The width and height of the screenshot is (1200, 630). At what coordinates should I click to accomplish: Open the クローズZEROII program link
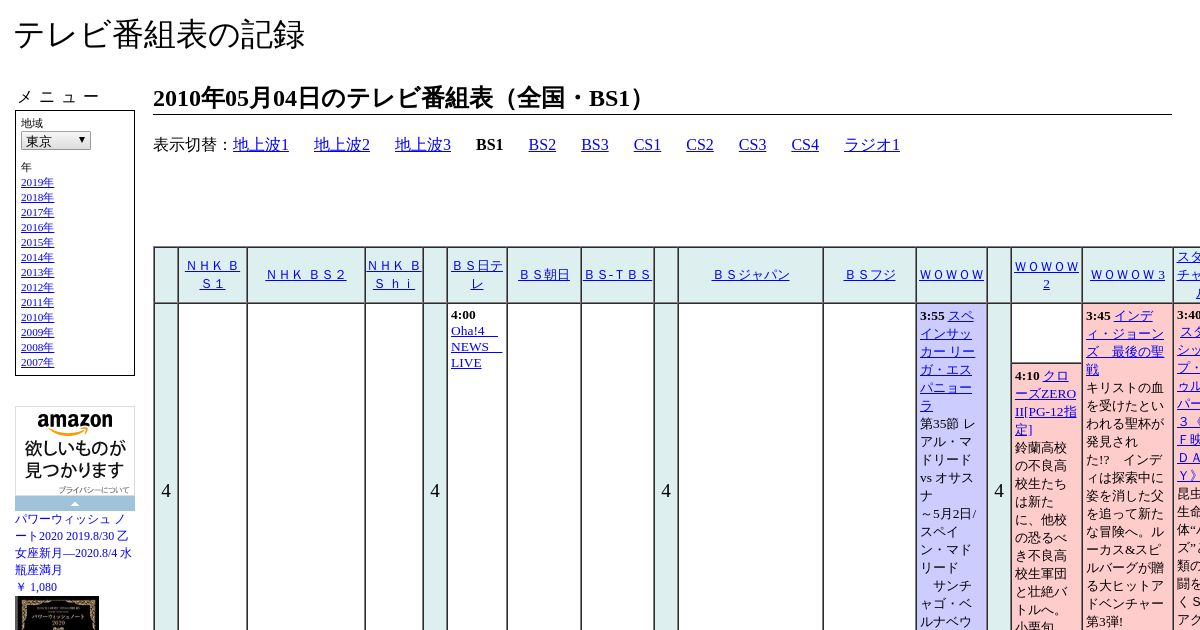(1046, 402)
